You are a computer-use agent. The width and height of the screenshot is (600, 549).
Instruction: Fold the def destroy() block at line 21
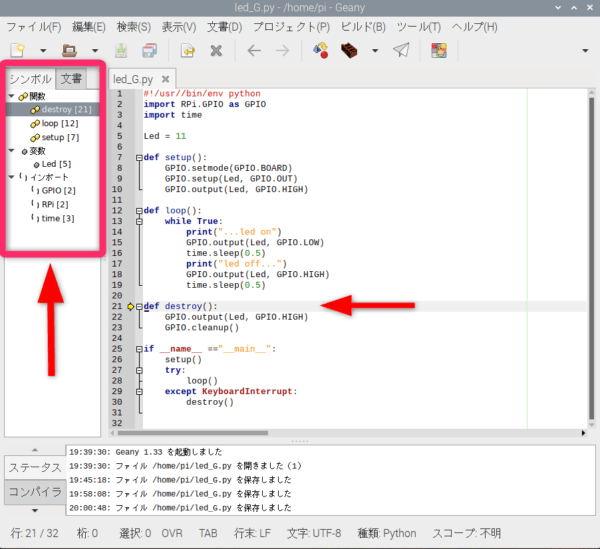tap(139, 306)
